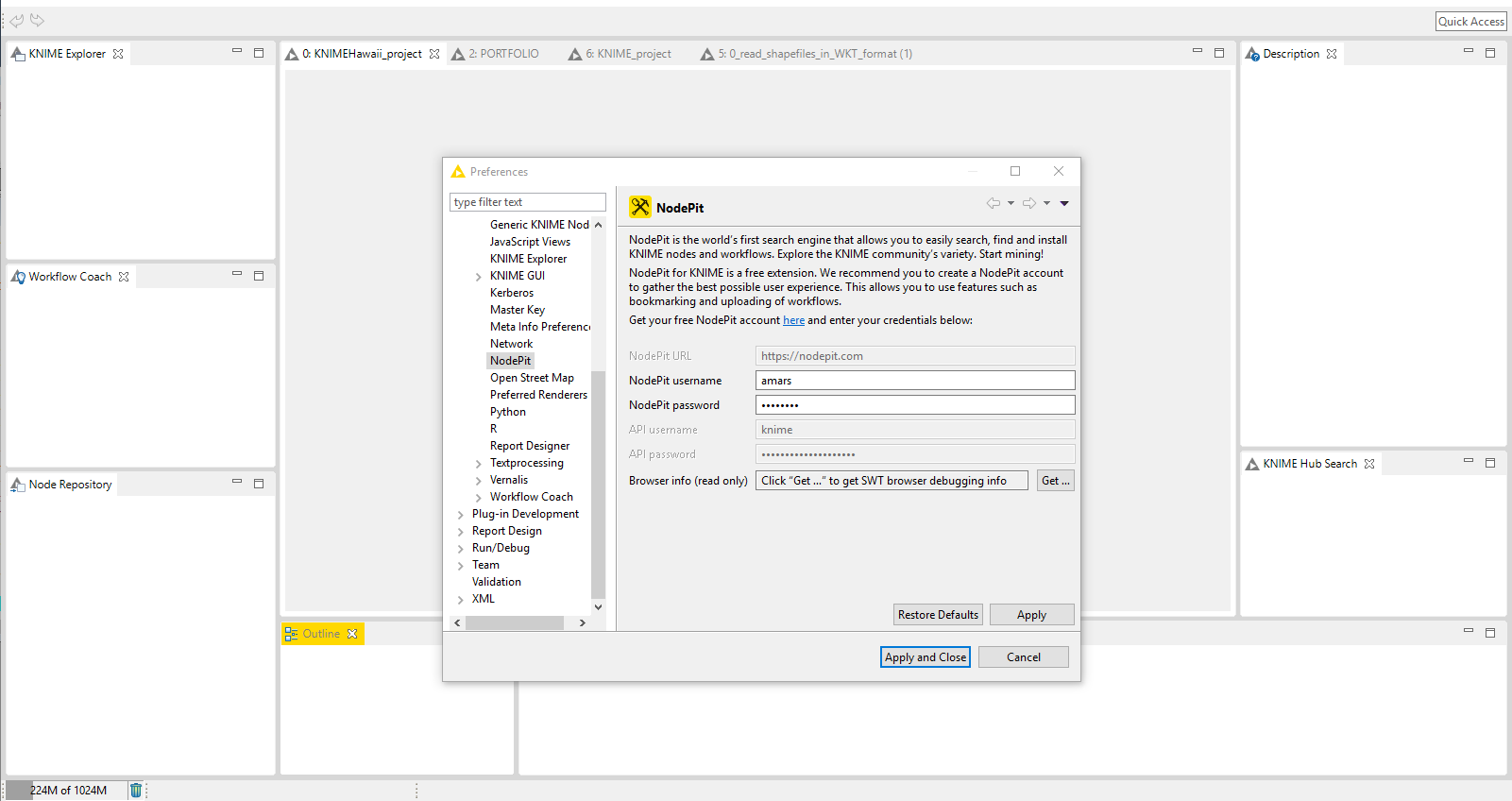Click the redo arrow in the top toolbar
Viewport: 1512px width, 801px height.
(x=38, y=20)
